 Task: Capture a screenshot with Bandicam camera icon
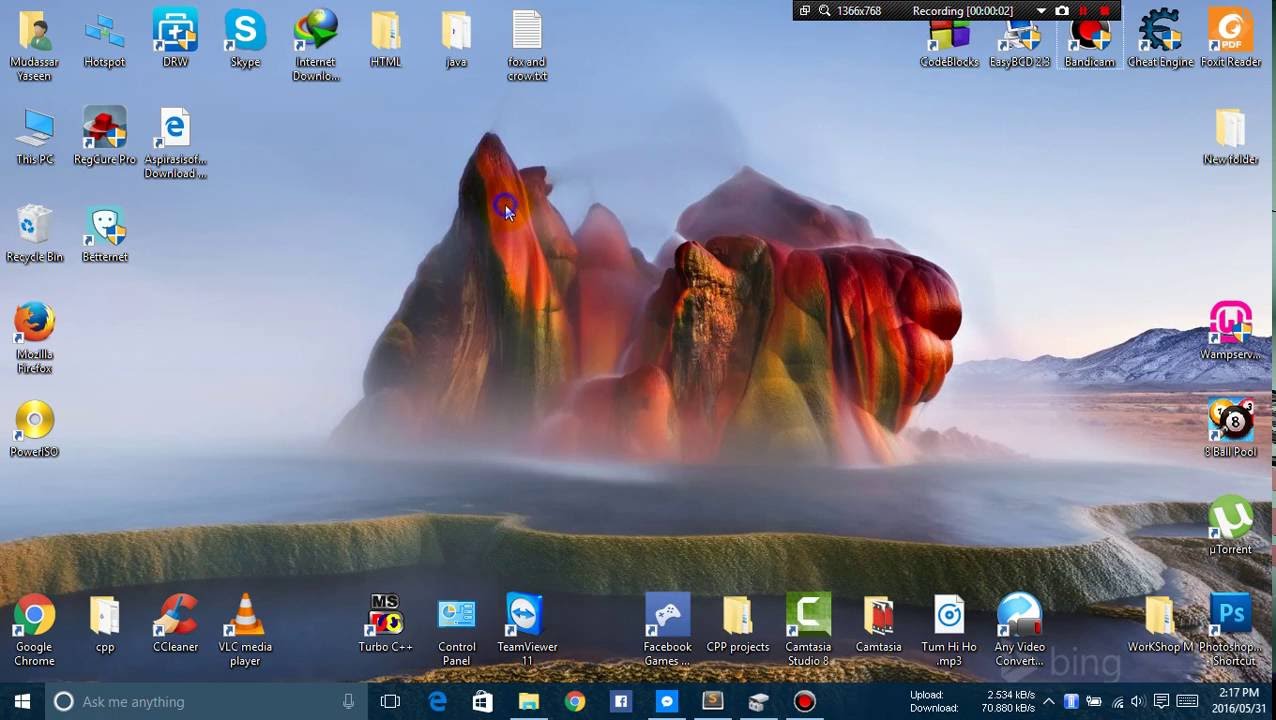(x=1062, y=11)
